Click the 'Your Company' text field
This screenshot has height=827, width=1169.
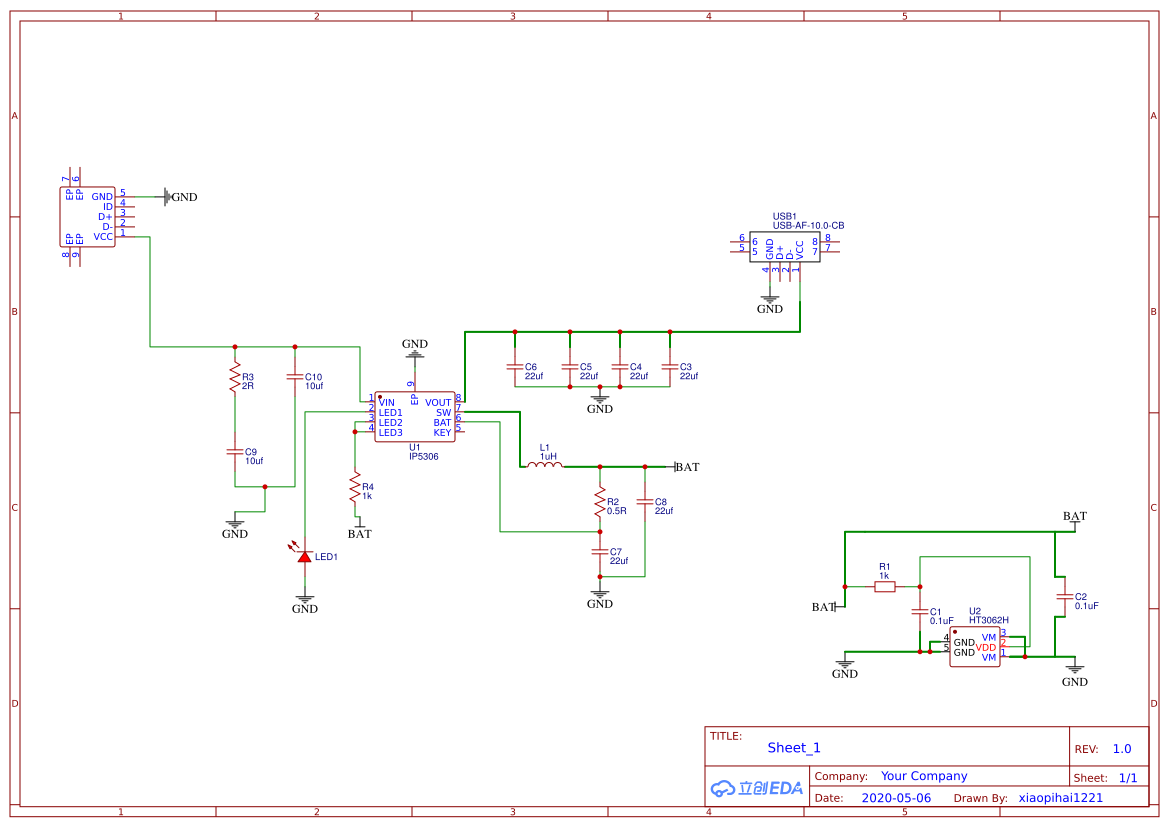pyautogui.click(x=924, y=776)
